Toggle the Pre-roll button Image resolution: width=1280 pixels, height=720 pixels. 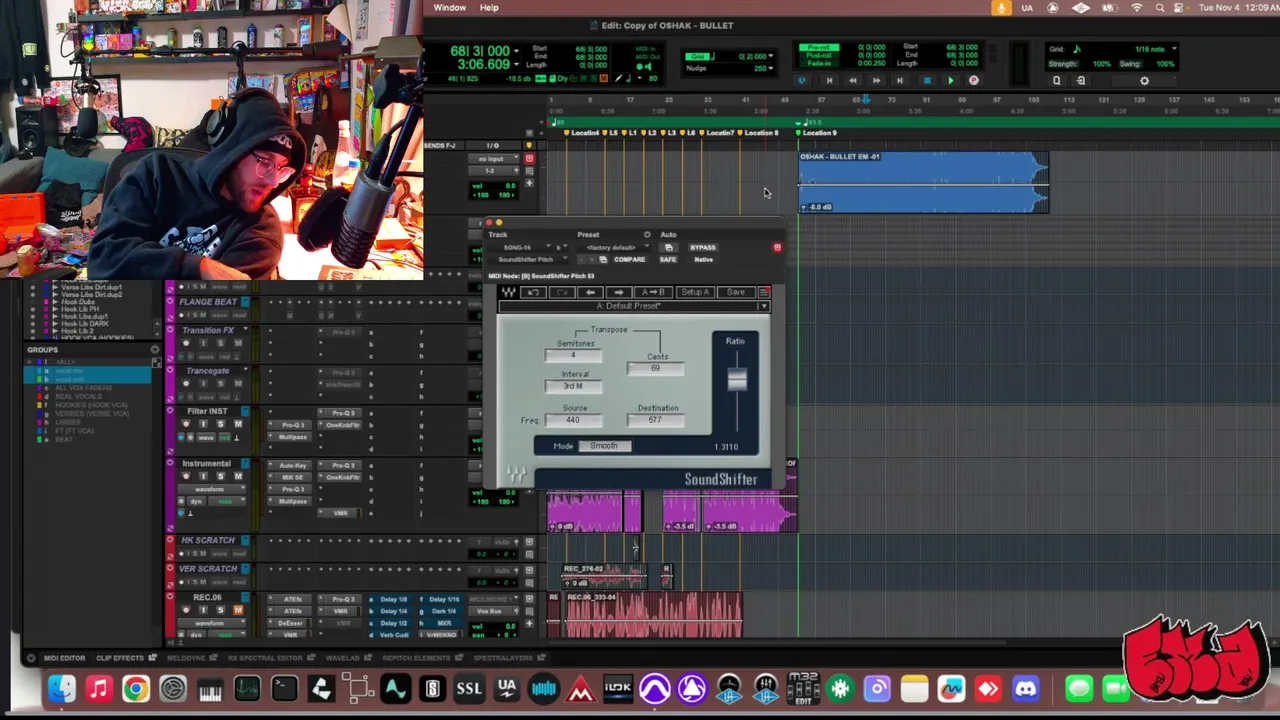818,47
